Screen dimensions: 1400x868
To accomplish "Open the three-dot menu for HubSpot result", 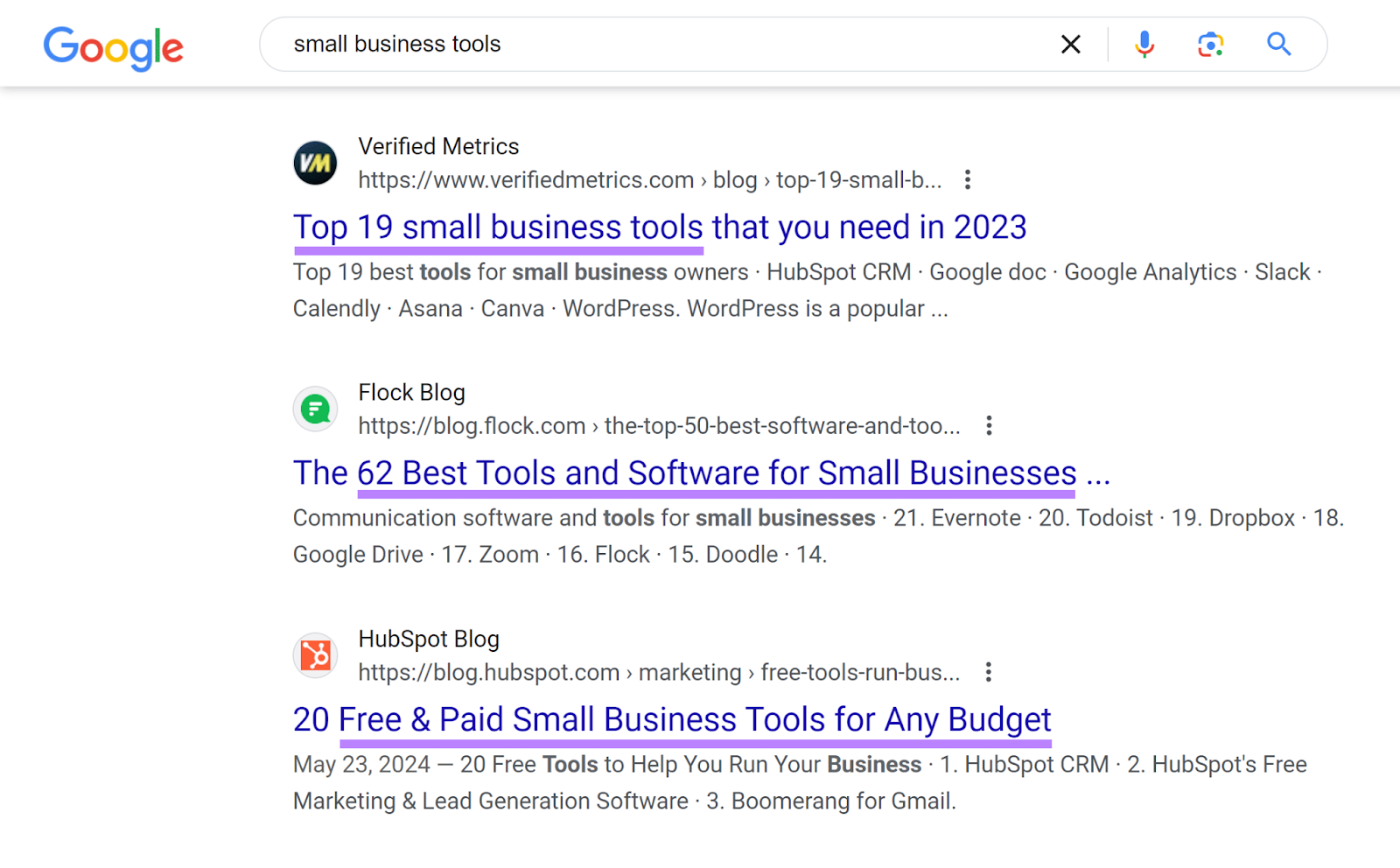I will [x=988, y=672].
